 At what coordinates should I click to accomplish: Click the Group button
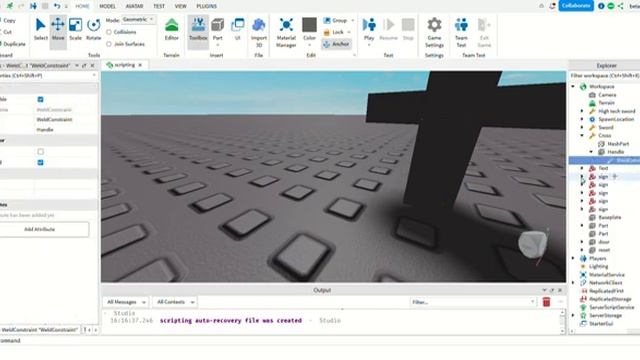336,20
